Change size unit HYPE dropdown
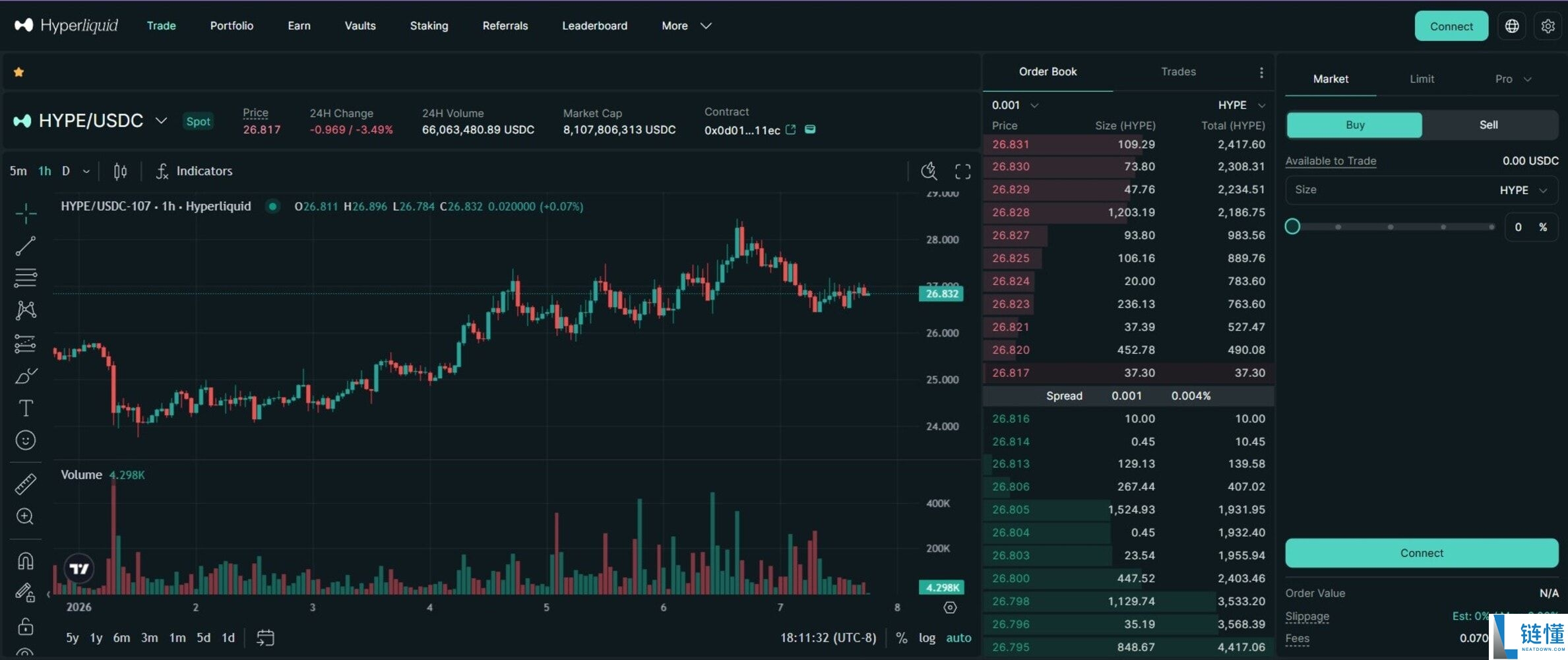Screen dimensions: 1568x660 click(1522, 190)
